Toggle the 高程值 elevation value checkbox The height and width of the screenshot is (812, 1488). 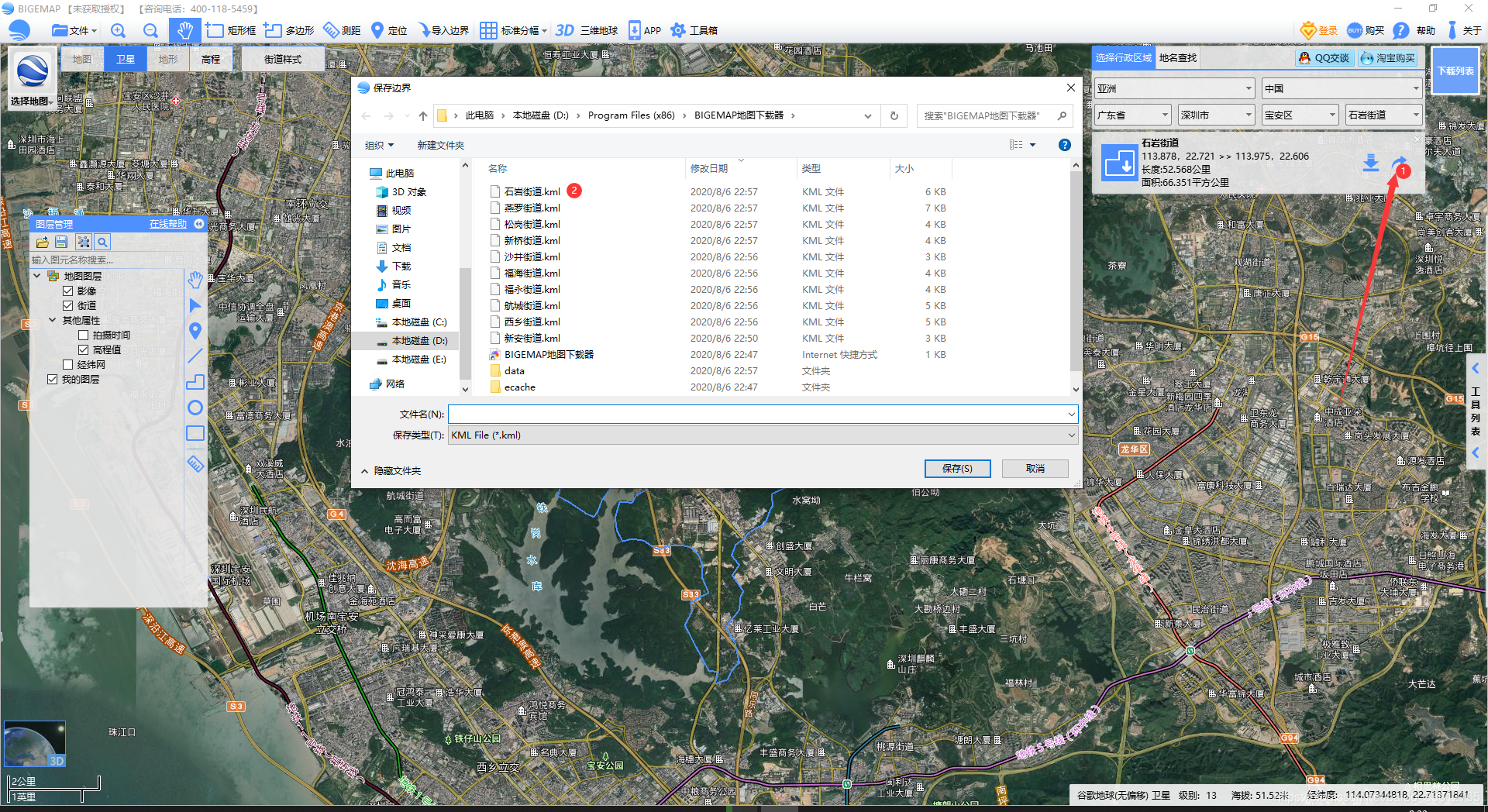click(x=83, y=349)
